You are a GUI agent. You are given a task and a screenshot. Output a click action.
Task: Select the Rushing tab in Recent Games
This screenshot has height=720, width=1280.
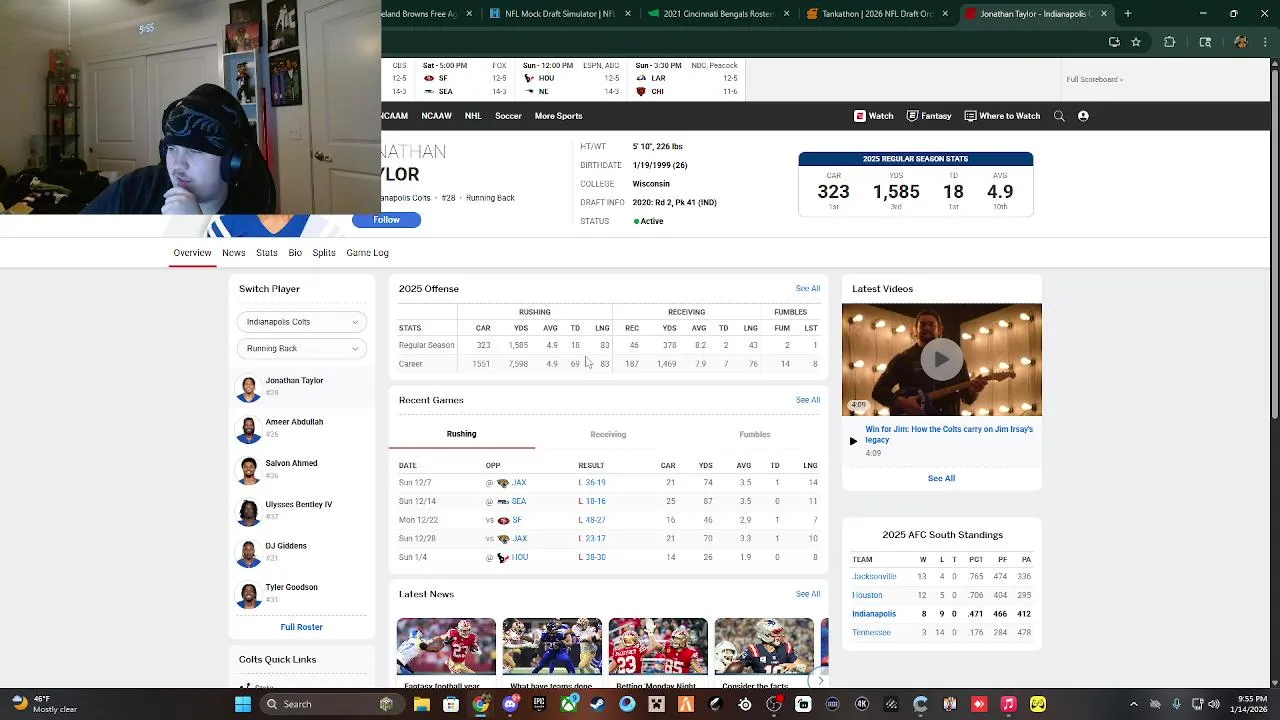pos(461,434)
